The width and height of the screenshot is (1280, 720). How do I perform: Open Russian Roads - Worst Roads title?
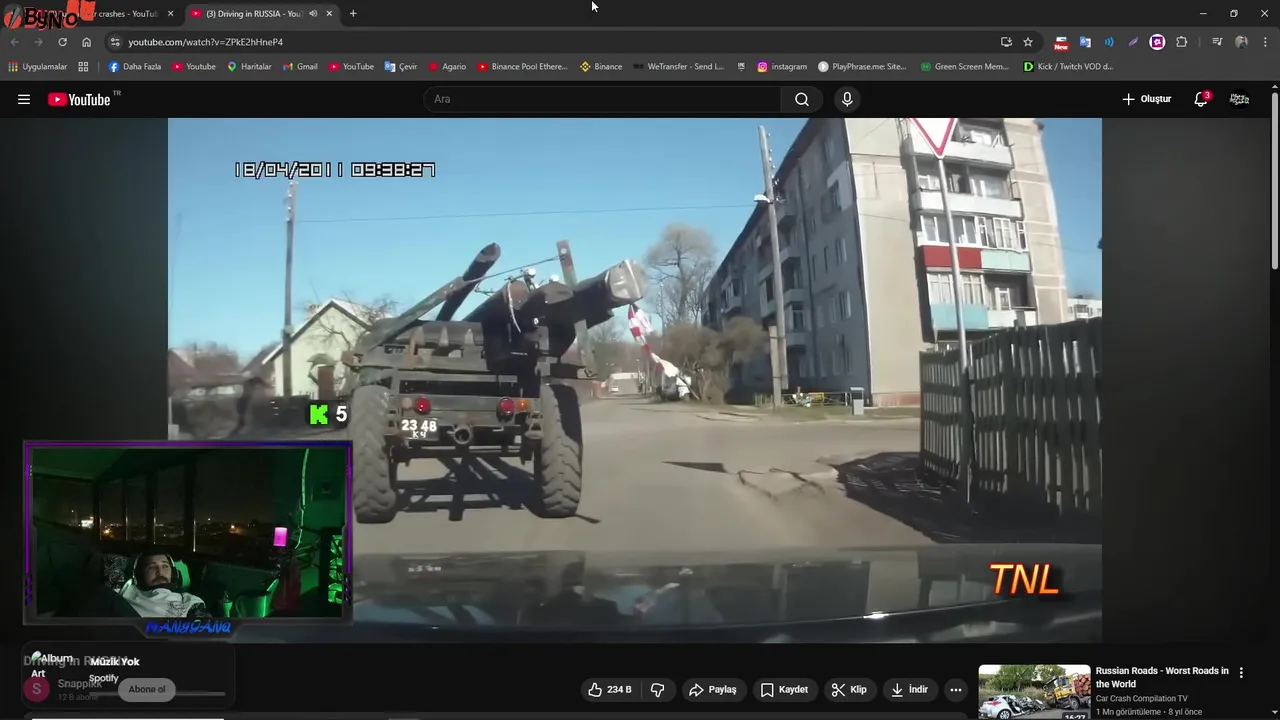point(1162,677)
